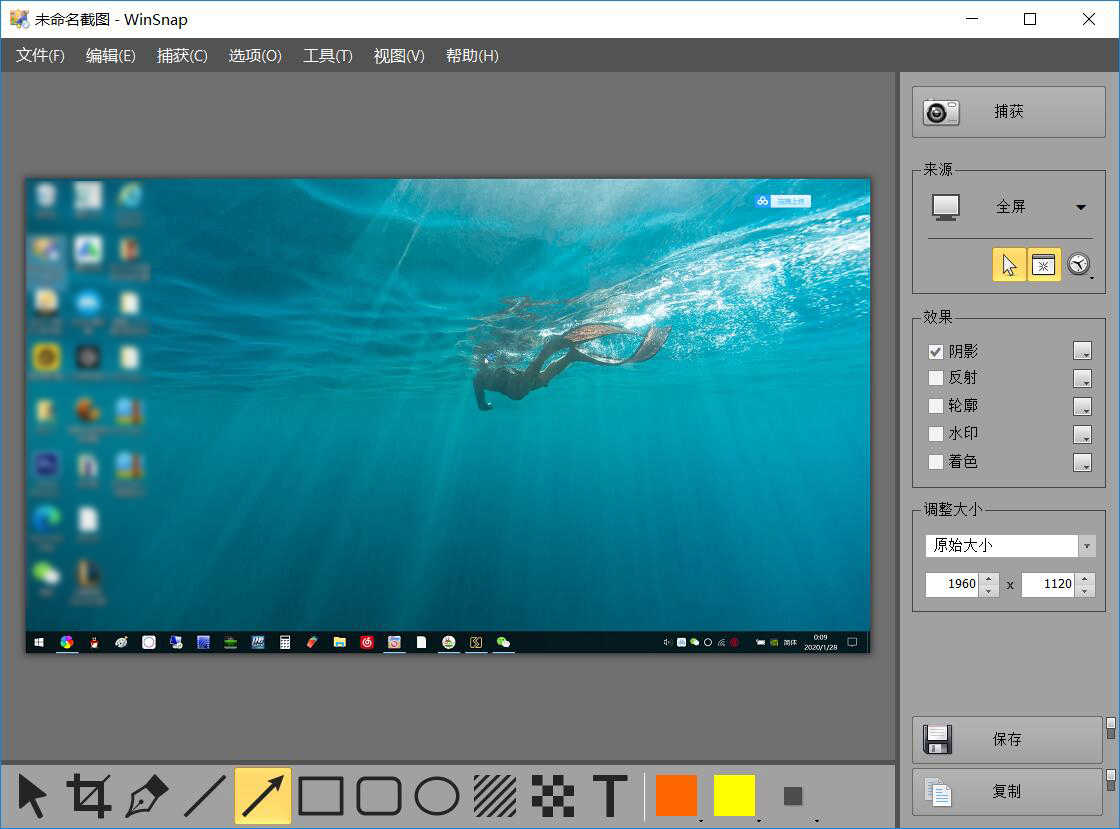Choose the hatched fill tool
The height and width of the screenshot is (829, 1120).
494,796
